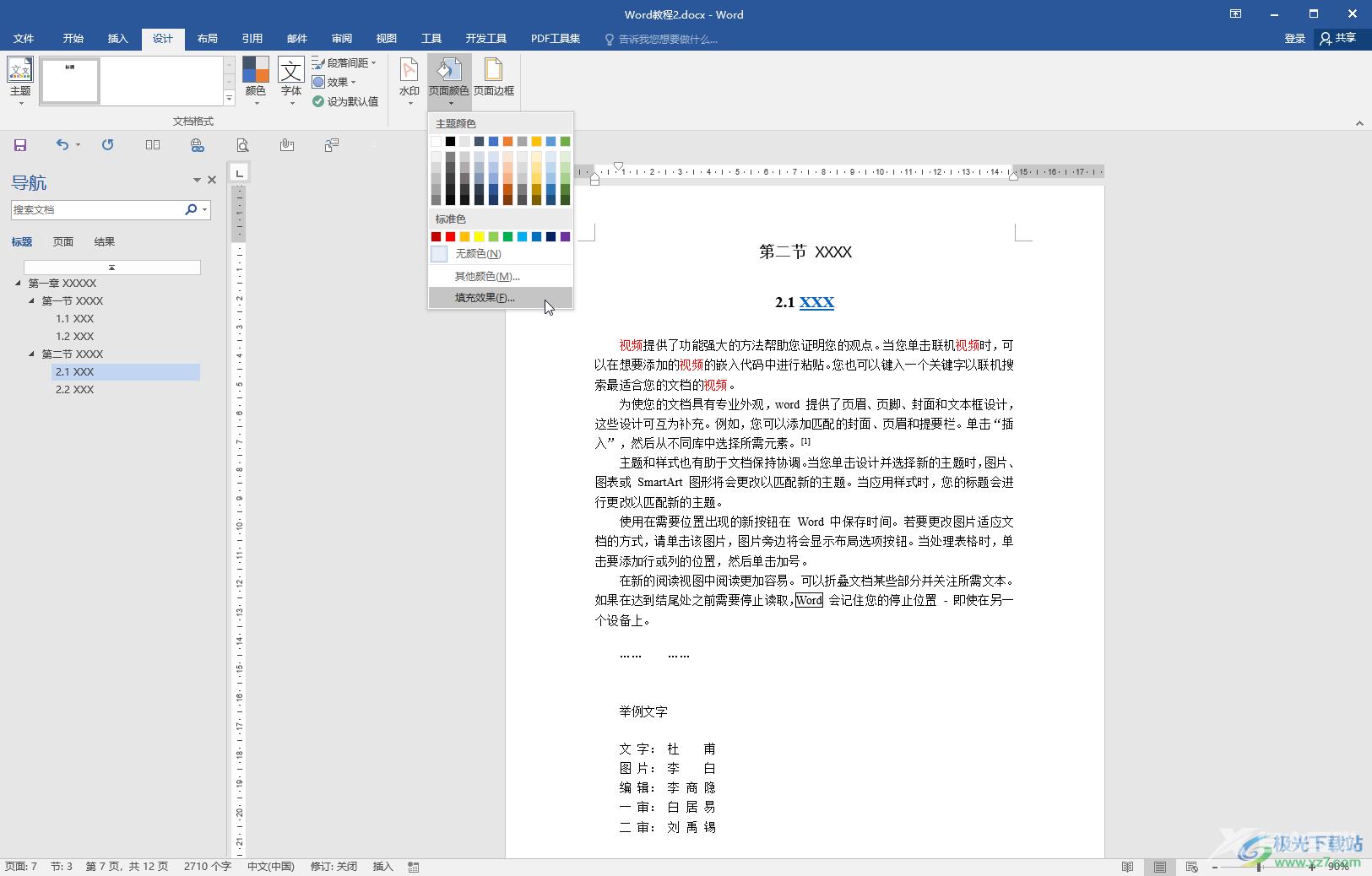Click the touch mode hand icon
This screenshot has height=876, width=1372.
pos(287,145)
